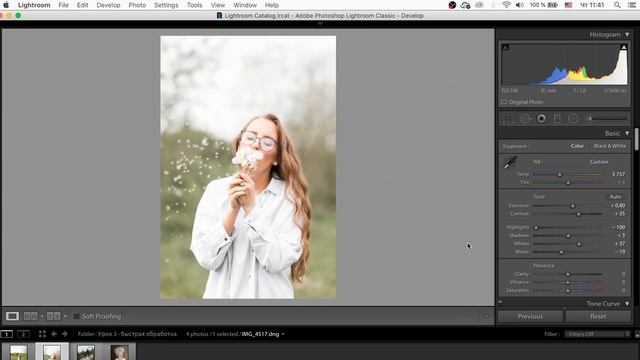This screenshot has height=360, width=640.
Task: Click the Previous button
Action: [530, 316]
